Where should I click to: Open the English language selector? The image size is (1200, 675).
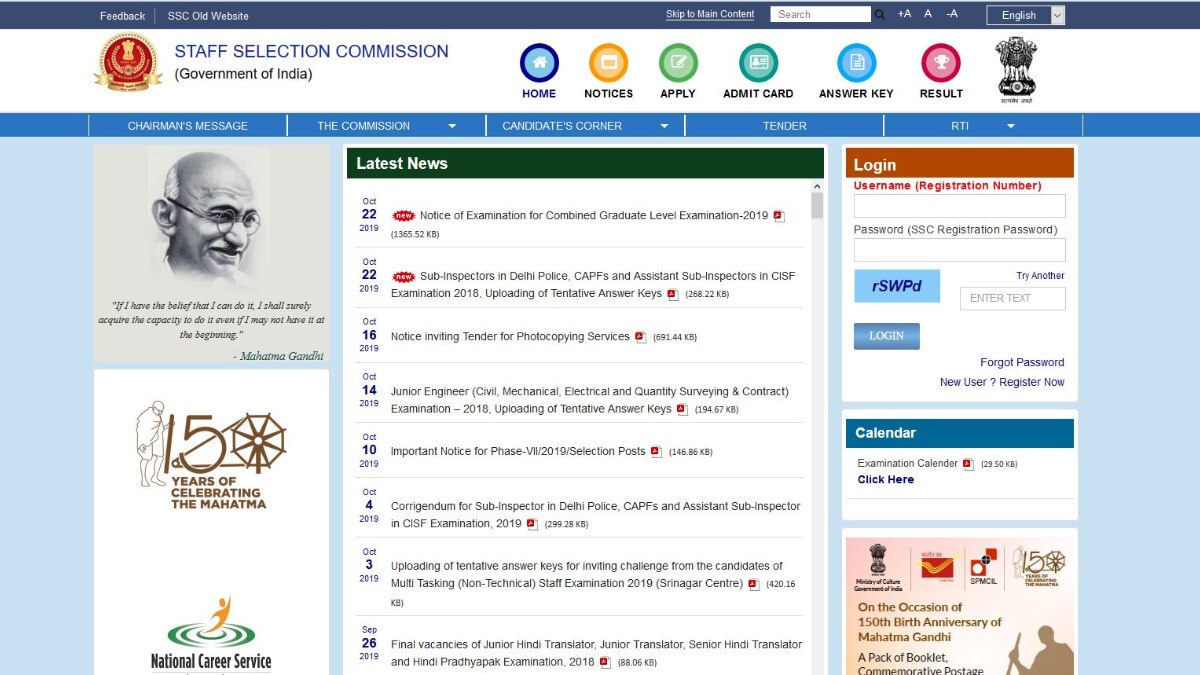(x=1025, y=15)
